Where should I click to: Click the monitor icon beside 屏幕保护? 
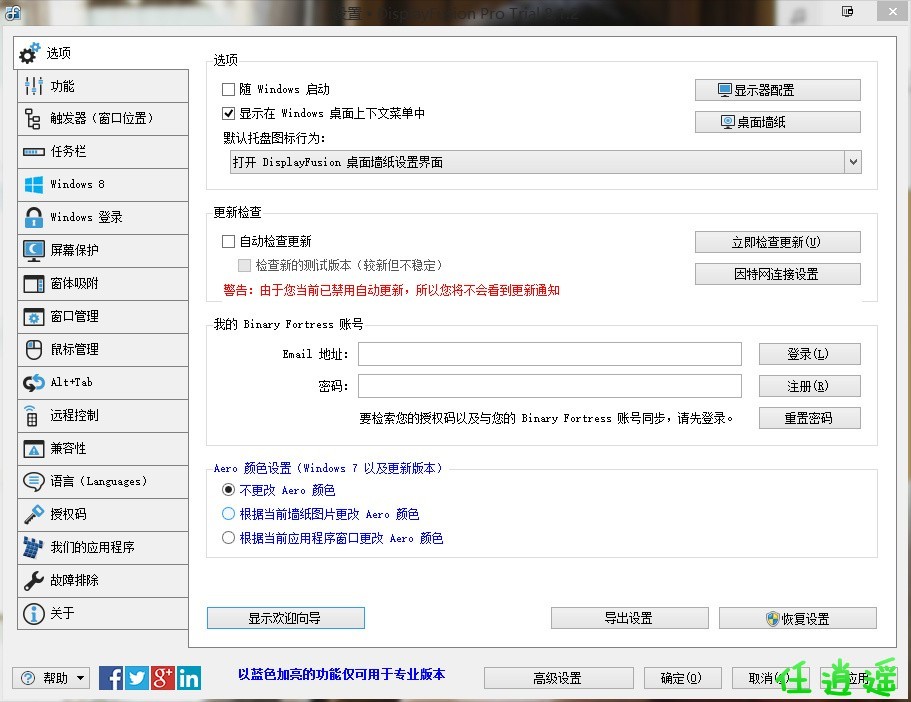click(34, 250)
